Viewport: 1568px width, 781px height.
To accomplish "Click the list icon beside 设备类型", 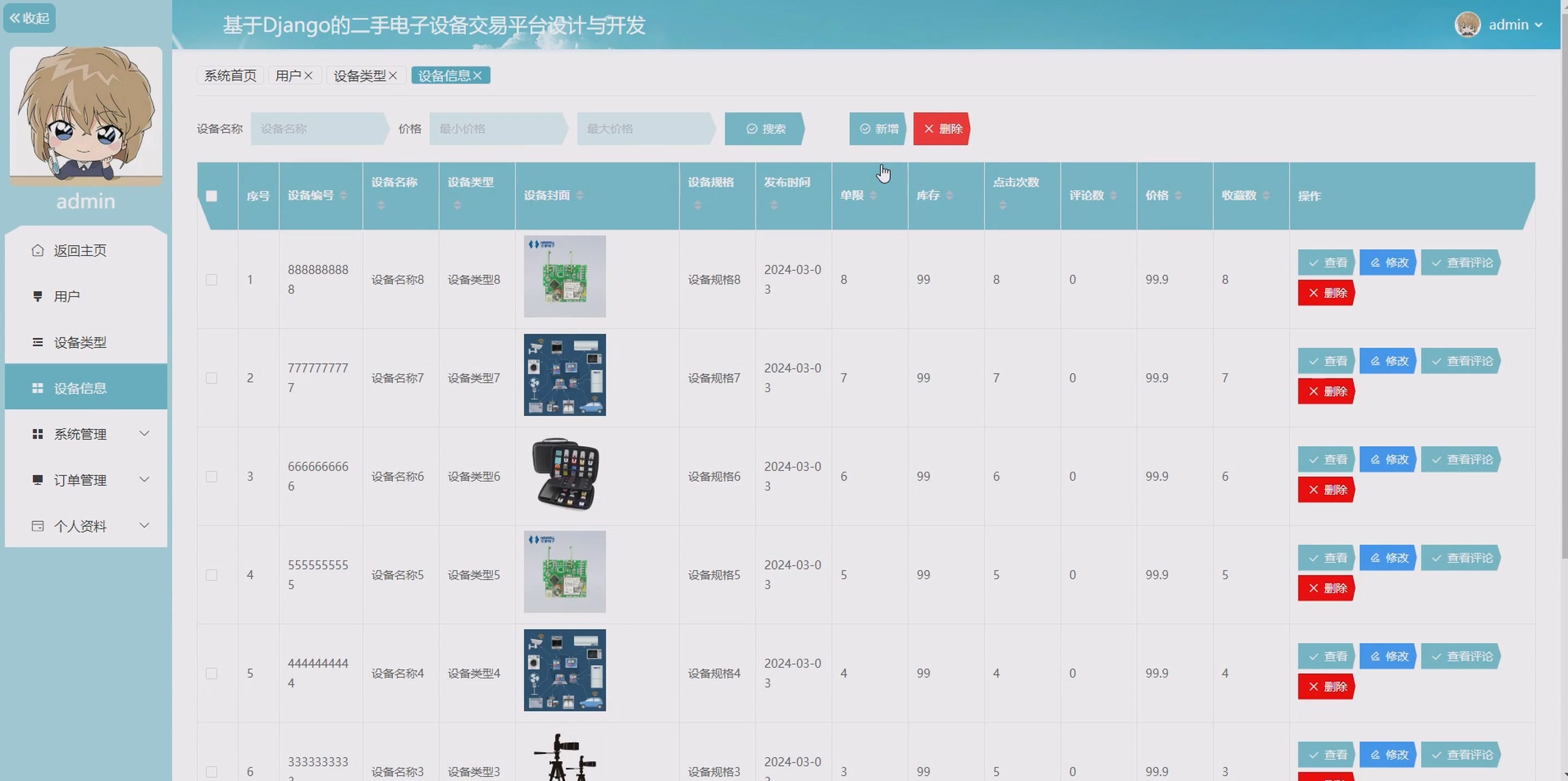I will pos(38,342).
